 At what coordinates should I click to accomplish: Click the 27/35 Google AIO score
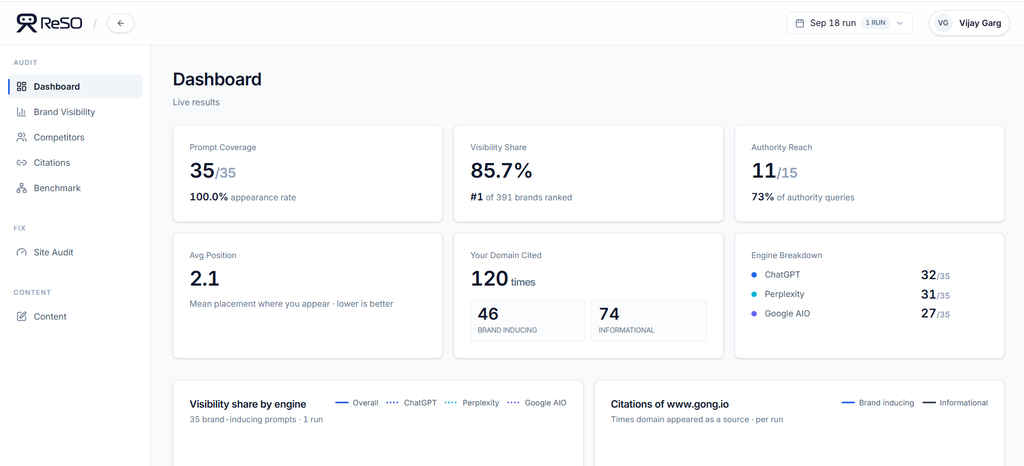pos(935,314)
